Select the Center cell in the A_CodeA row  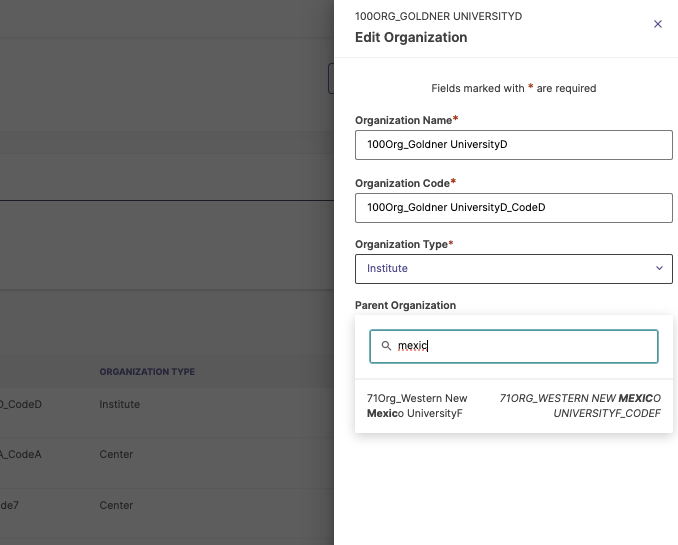tap(116, 455)
